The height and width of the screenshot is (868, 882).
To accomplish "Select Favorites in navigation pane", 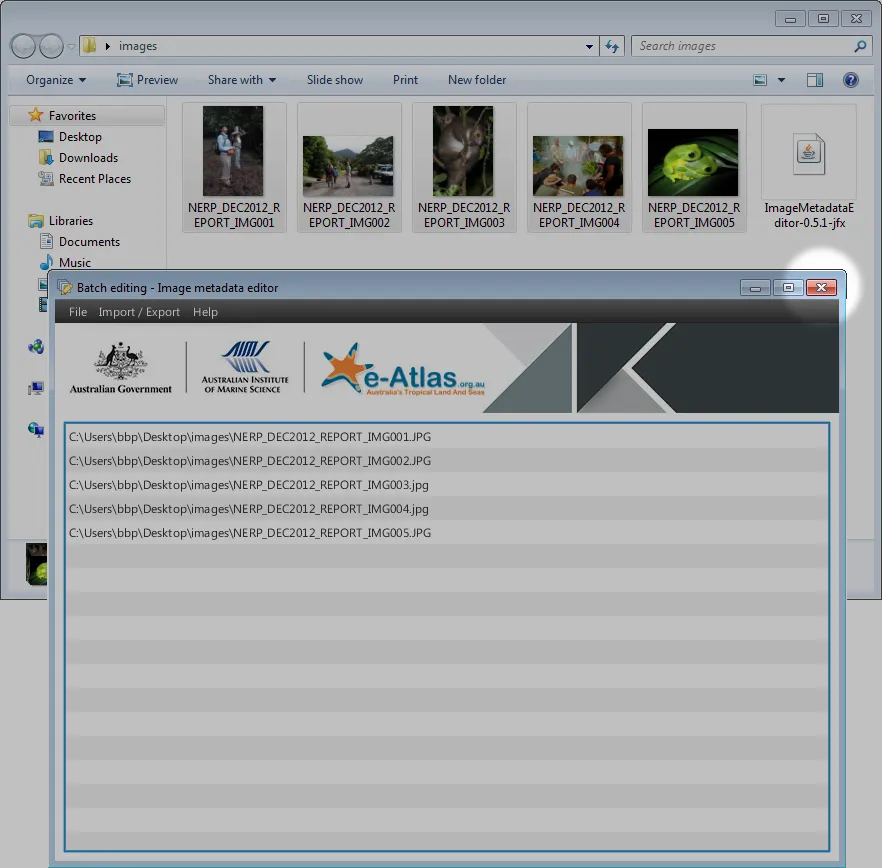I will (72, 115).
